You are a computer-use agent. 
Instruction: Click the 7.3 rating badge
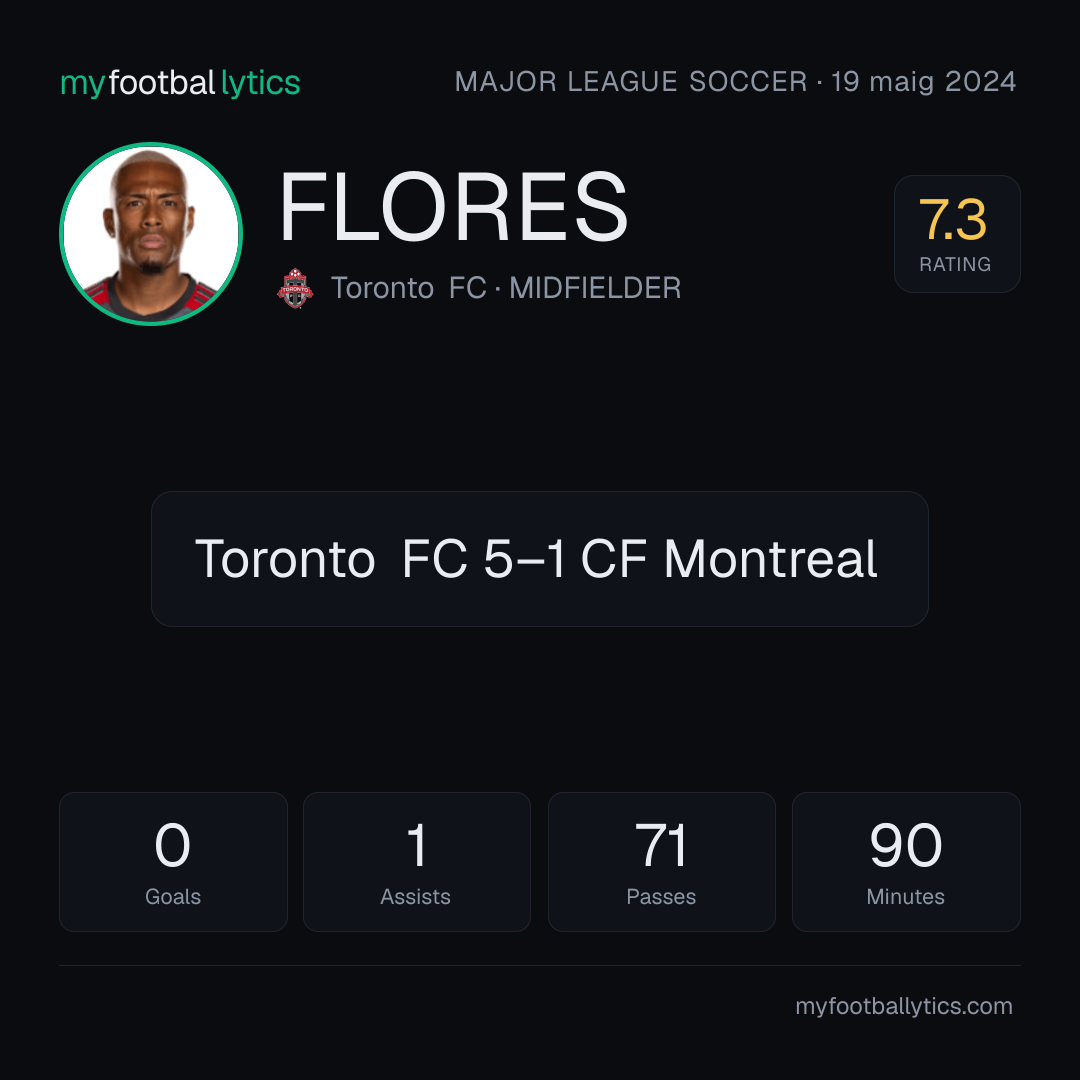click(x=957, y=233)
